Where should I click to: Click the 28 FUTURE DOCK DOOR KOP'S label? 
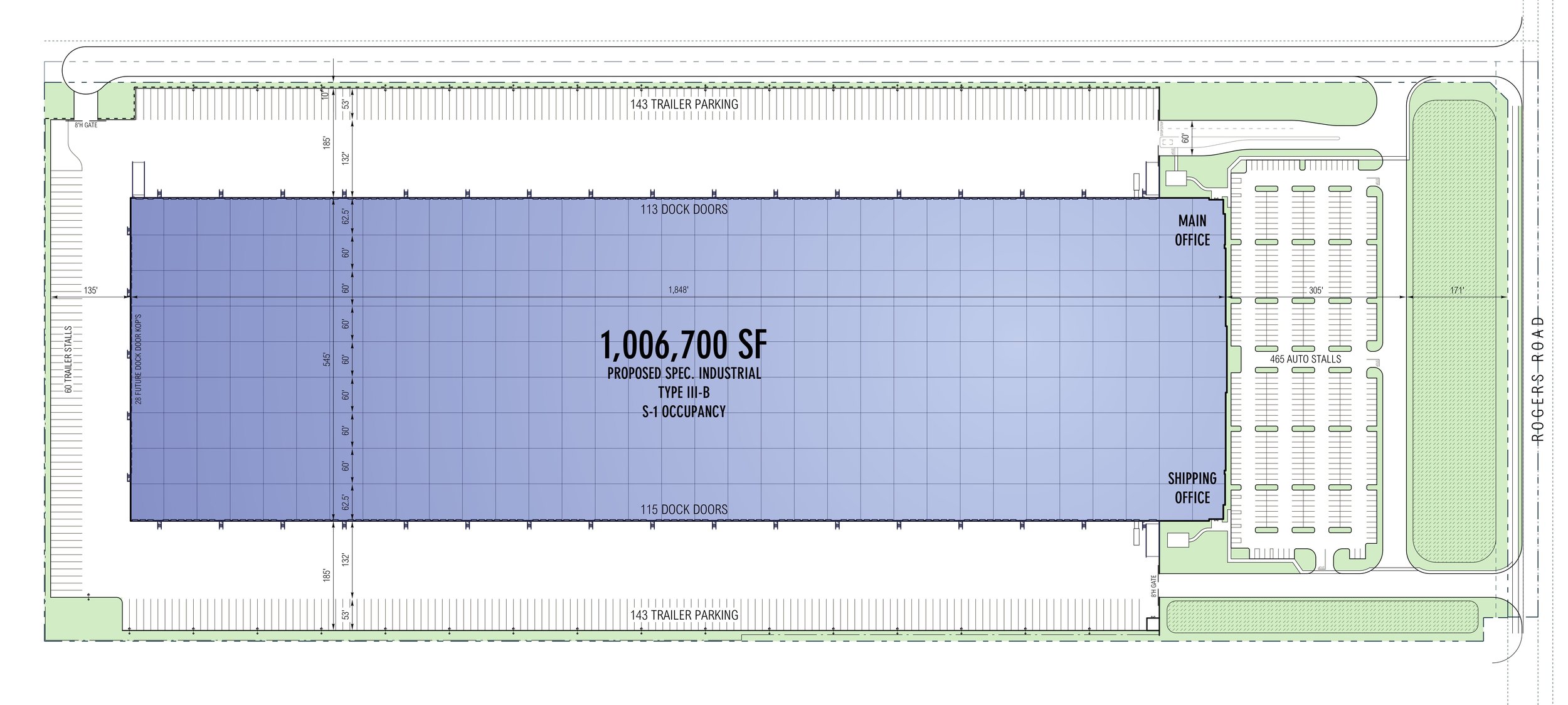point(139,359)
